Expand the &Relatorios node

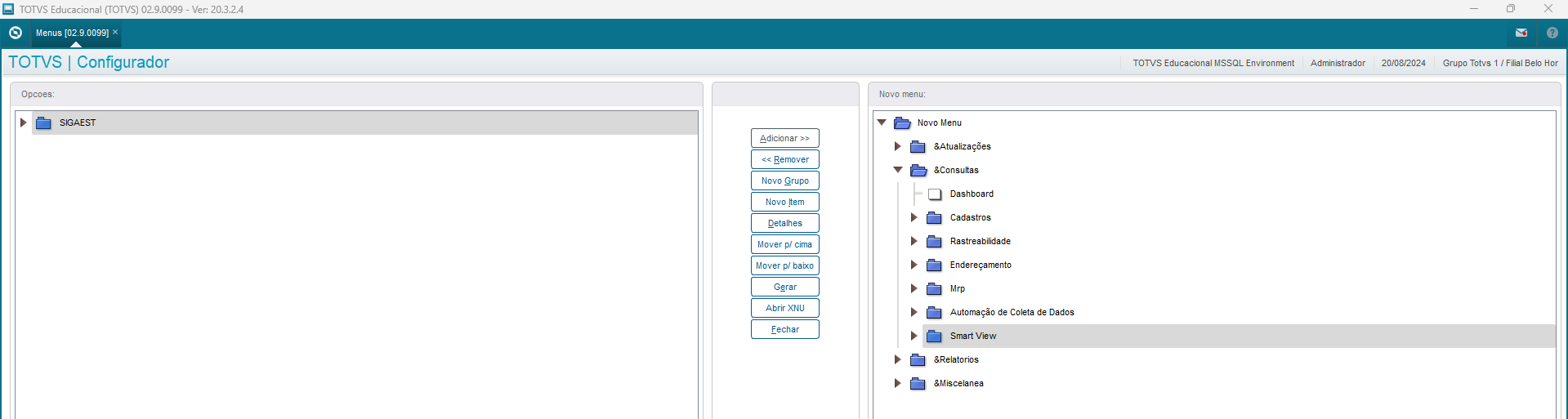(897, 359)
